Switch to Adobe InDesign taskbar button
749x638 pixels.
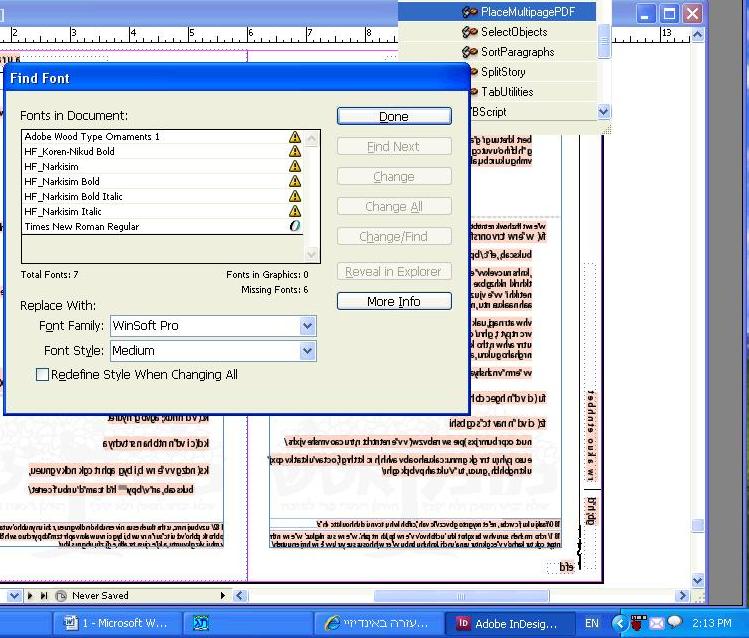[509, 623]
